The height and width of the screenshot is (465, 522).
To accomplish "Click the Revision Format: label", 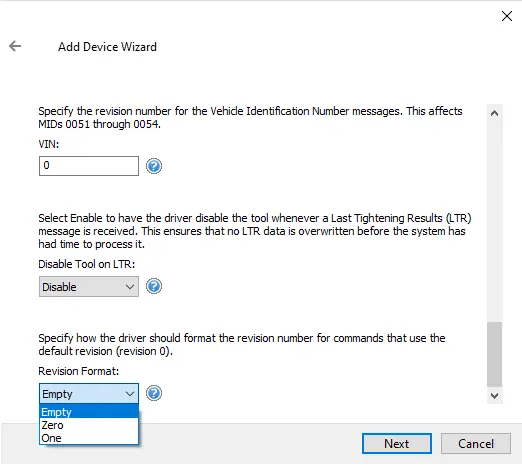I will [x=79, y=371].
